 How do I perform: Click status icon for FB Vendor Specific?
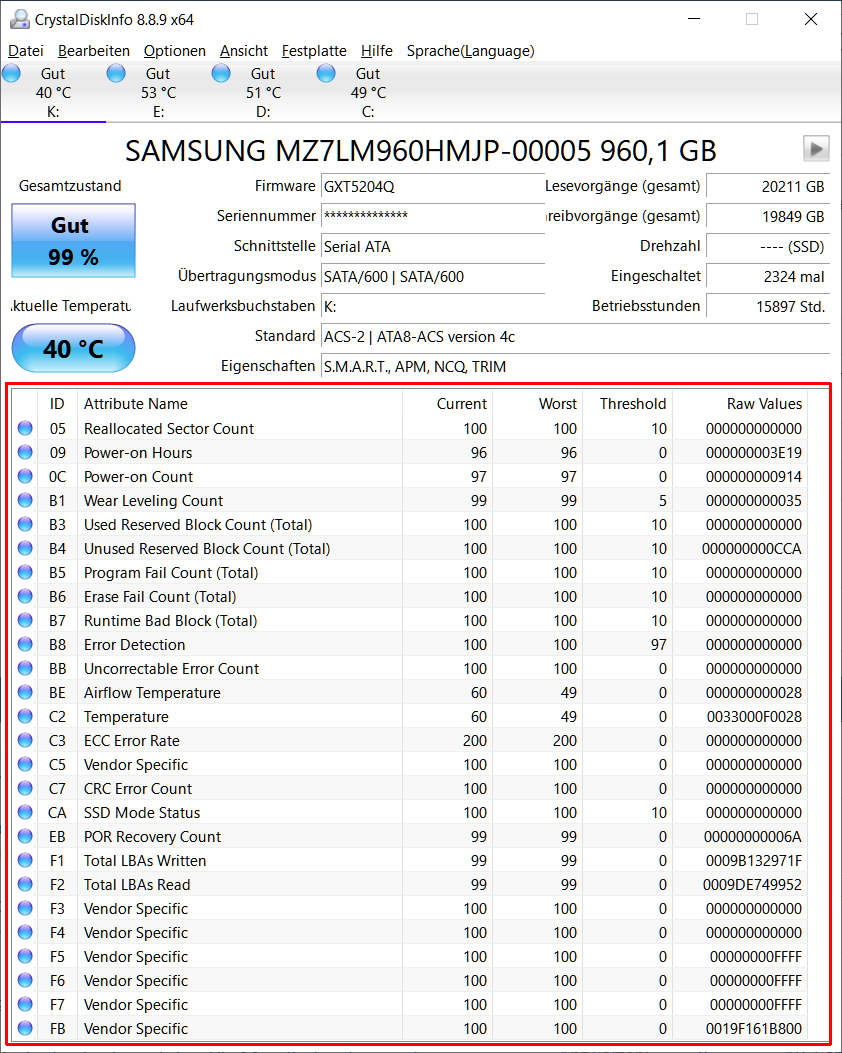(x=25, y=1028)
